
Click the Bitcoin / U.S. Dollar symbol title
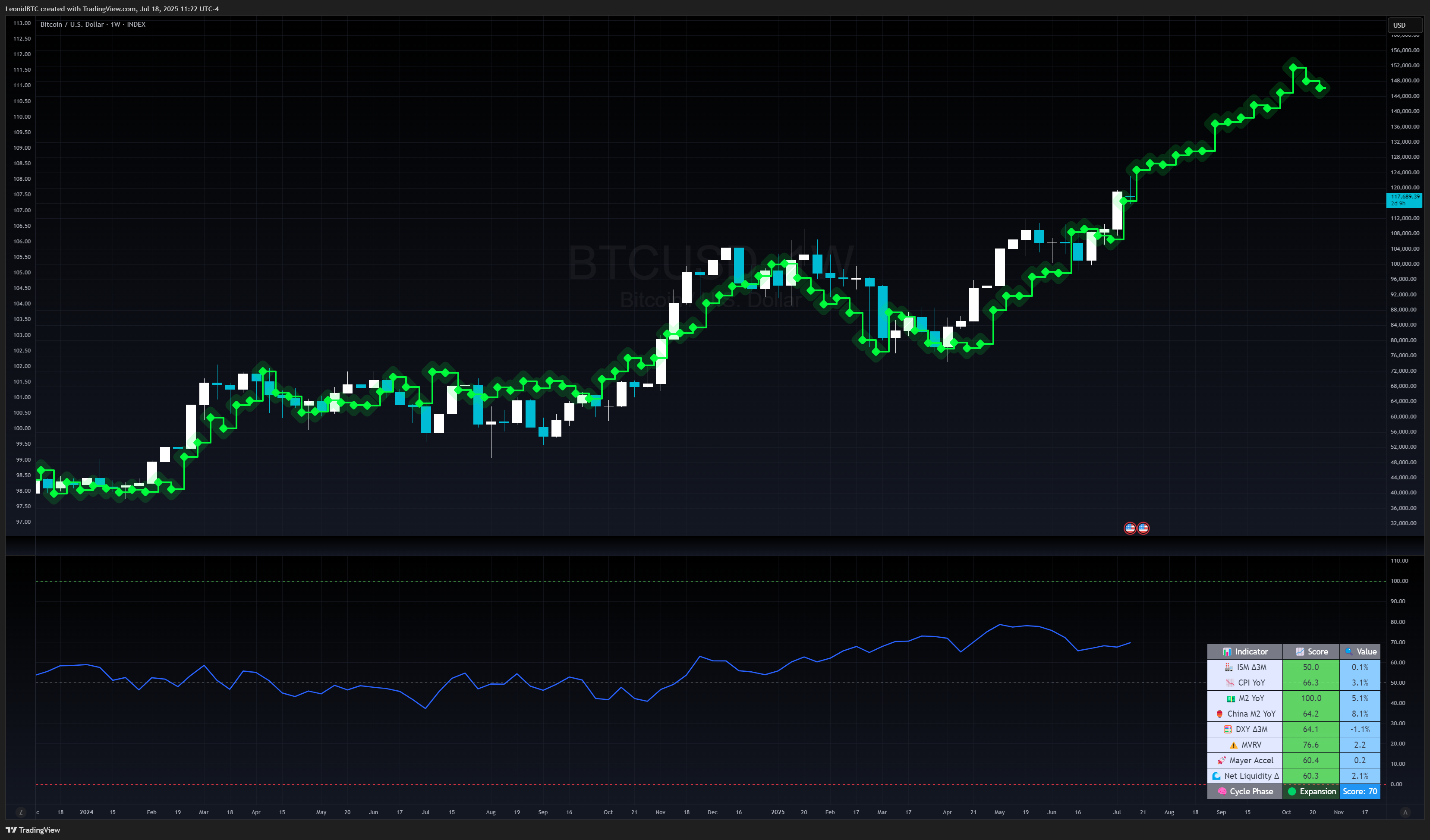(72, 25)
